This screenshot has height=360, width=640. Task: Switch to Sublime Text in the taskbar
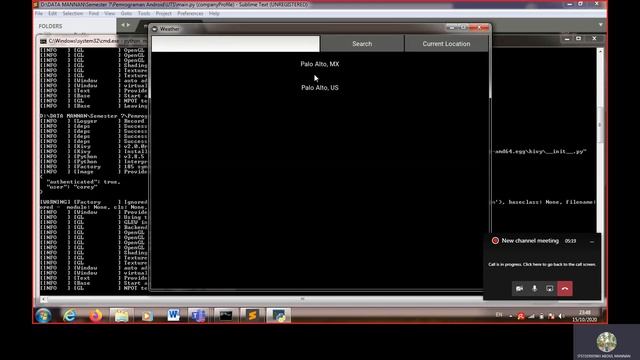[x=252, y=316]
